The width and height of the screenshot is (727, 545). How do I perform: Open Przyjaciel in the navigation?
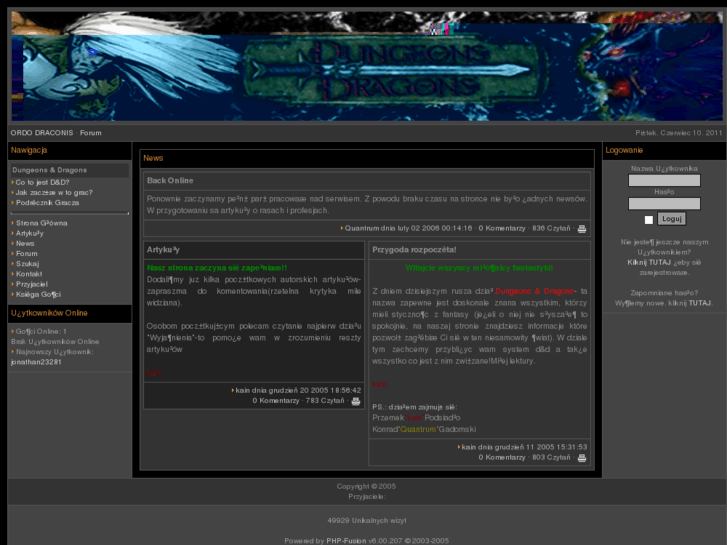32,284
